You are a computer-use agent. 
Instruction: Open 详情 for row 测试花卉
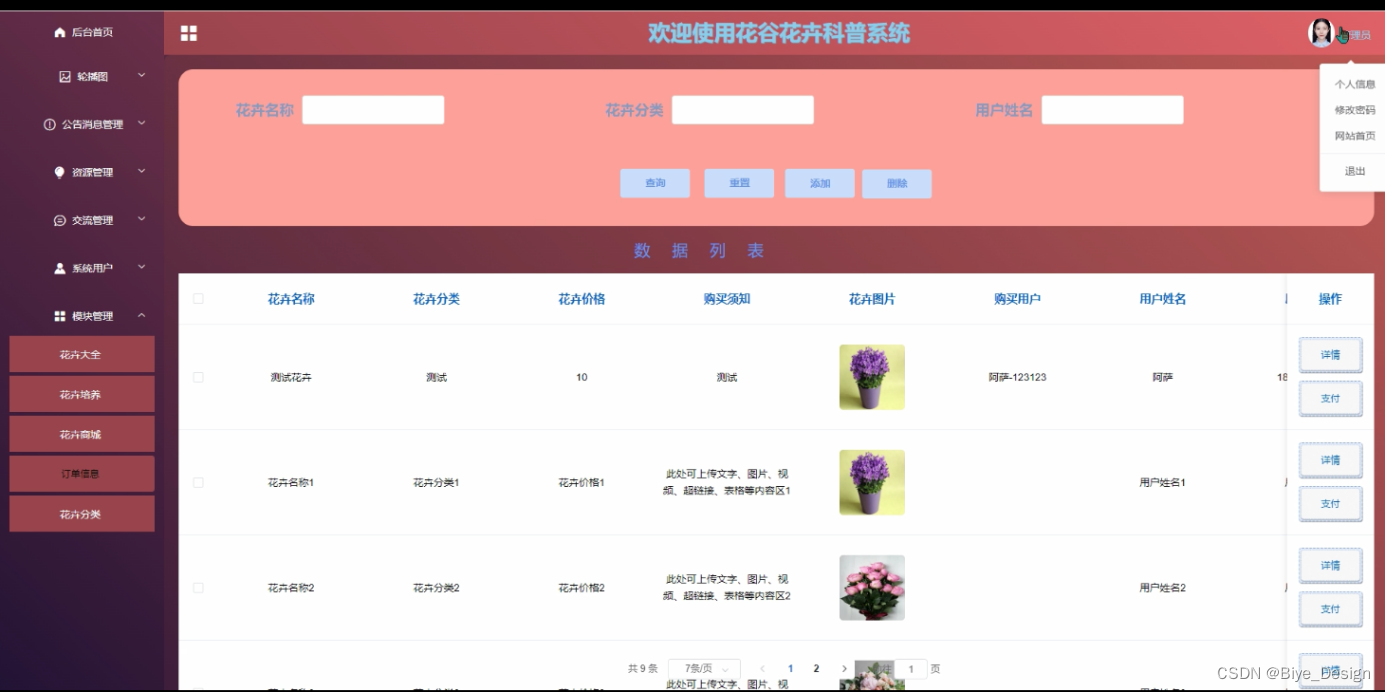(1330, 354)
